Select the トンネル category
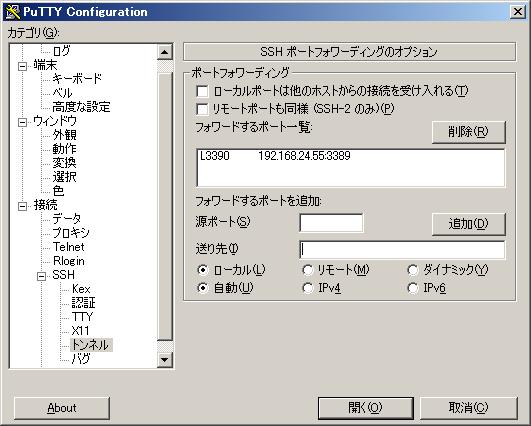The width and height of the screenshot is (531, 426). (91, 345)
